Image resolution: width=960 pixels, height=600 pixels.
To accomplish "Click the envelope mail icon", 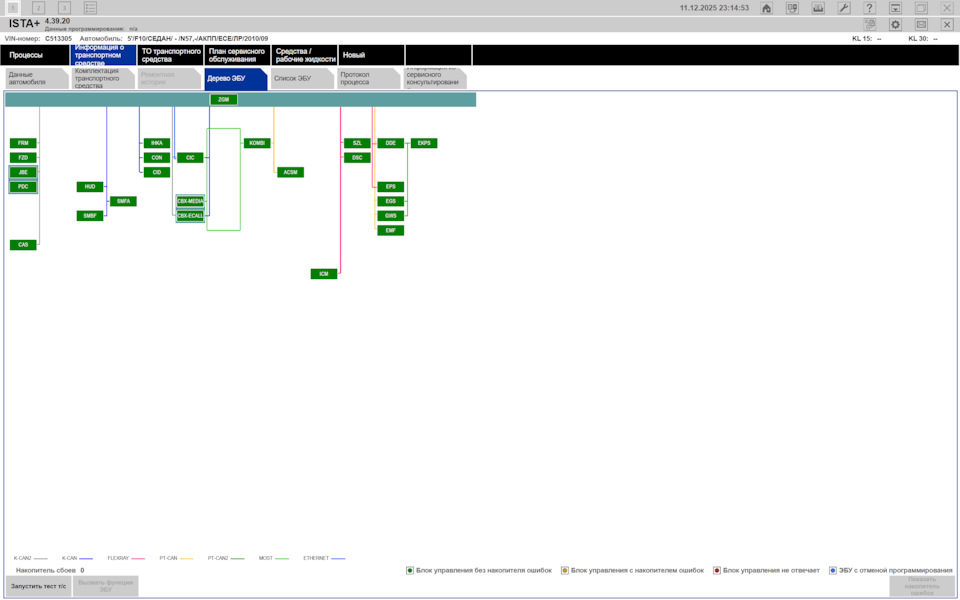I will pyautogui.click(x=921, y=24).
